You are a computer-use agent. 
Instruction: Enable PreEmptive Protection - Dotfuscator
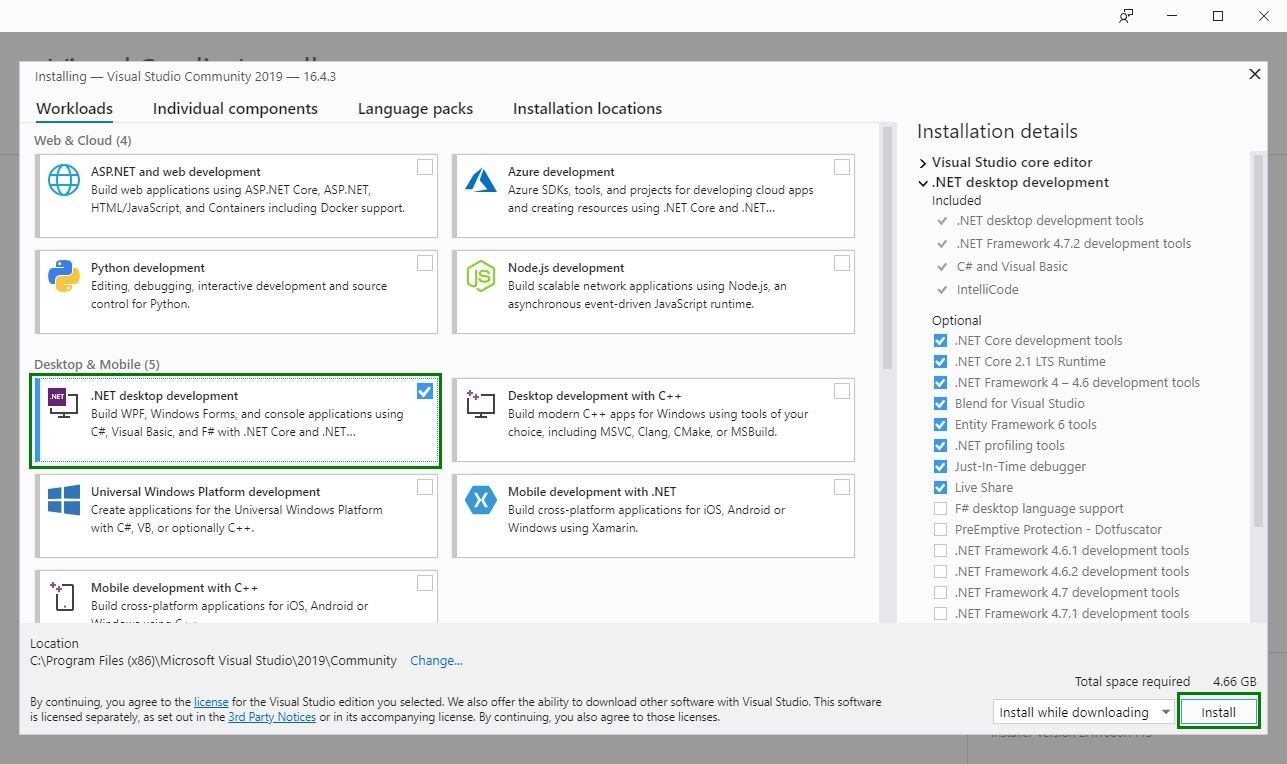(940, 530)
